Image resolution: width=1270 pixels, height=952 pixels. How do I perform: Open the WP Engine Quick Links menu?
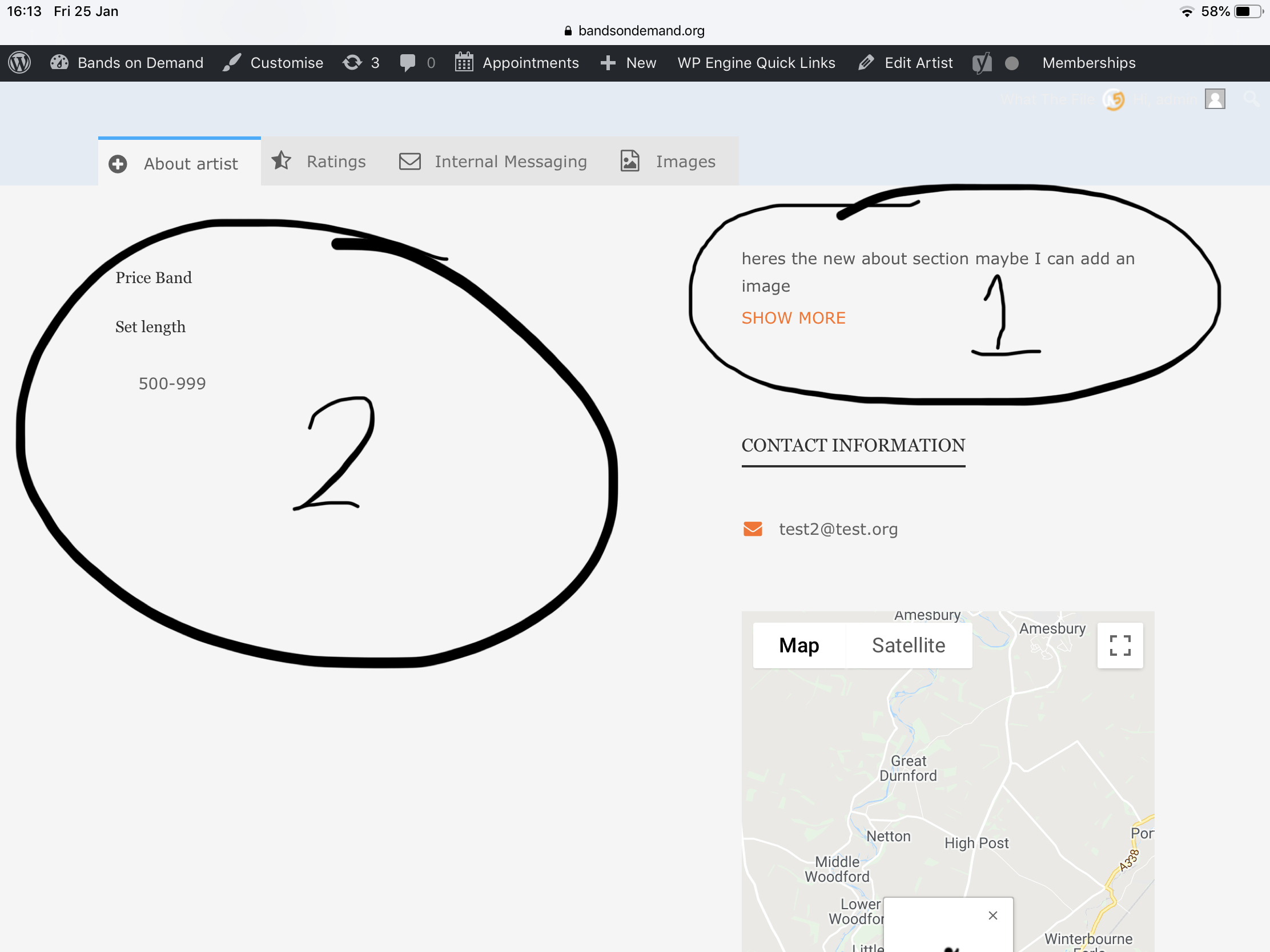(756, 63)
